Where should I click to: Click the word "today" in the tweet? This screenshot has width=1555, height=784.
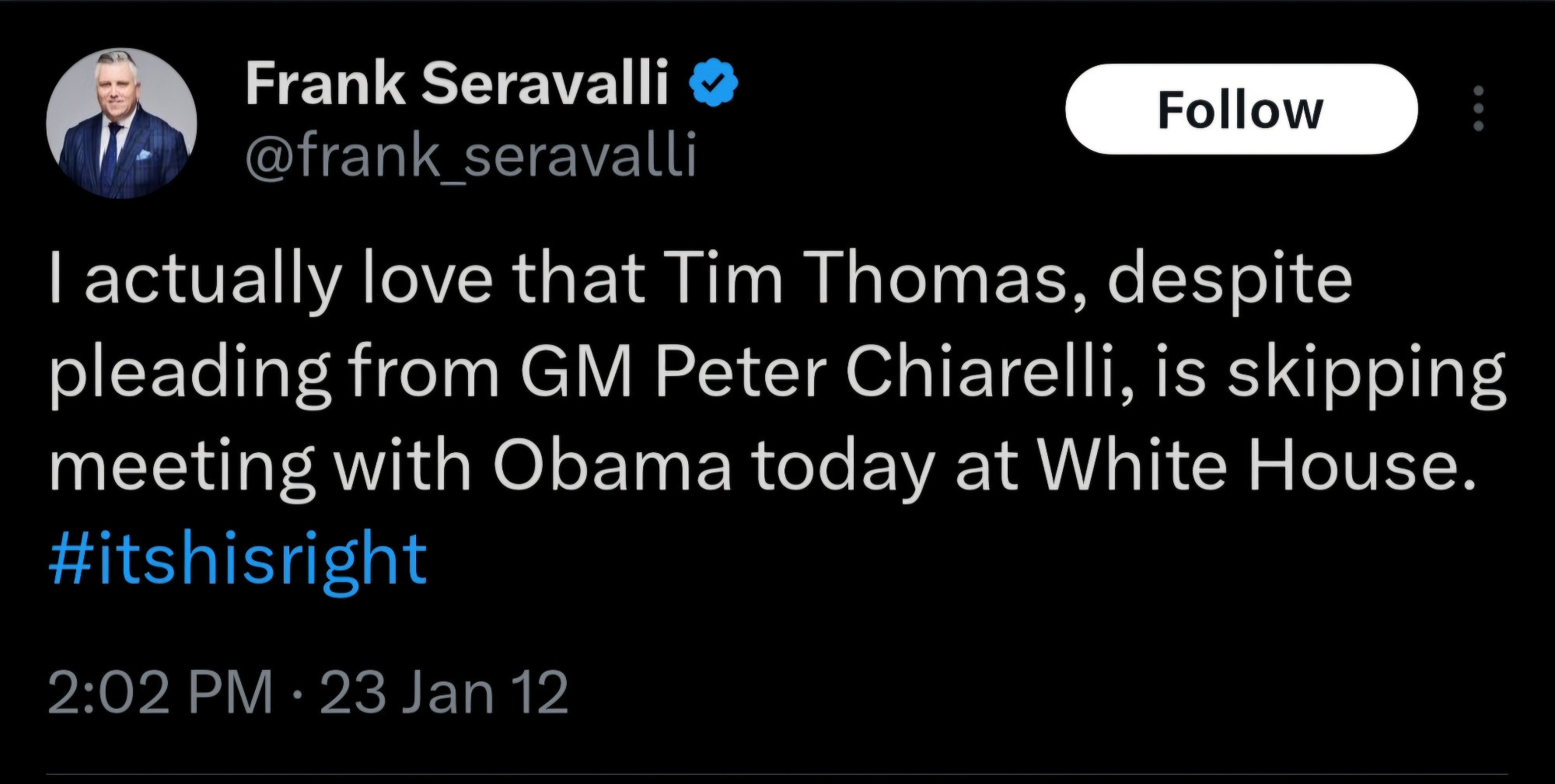coord(842,468)
